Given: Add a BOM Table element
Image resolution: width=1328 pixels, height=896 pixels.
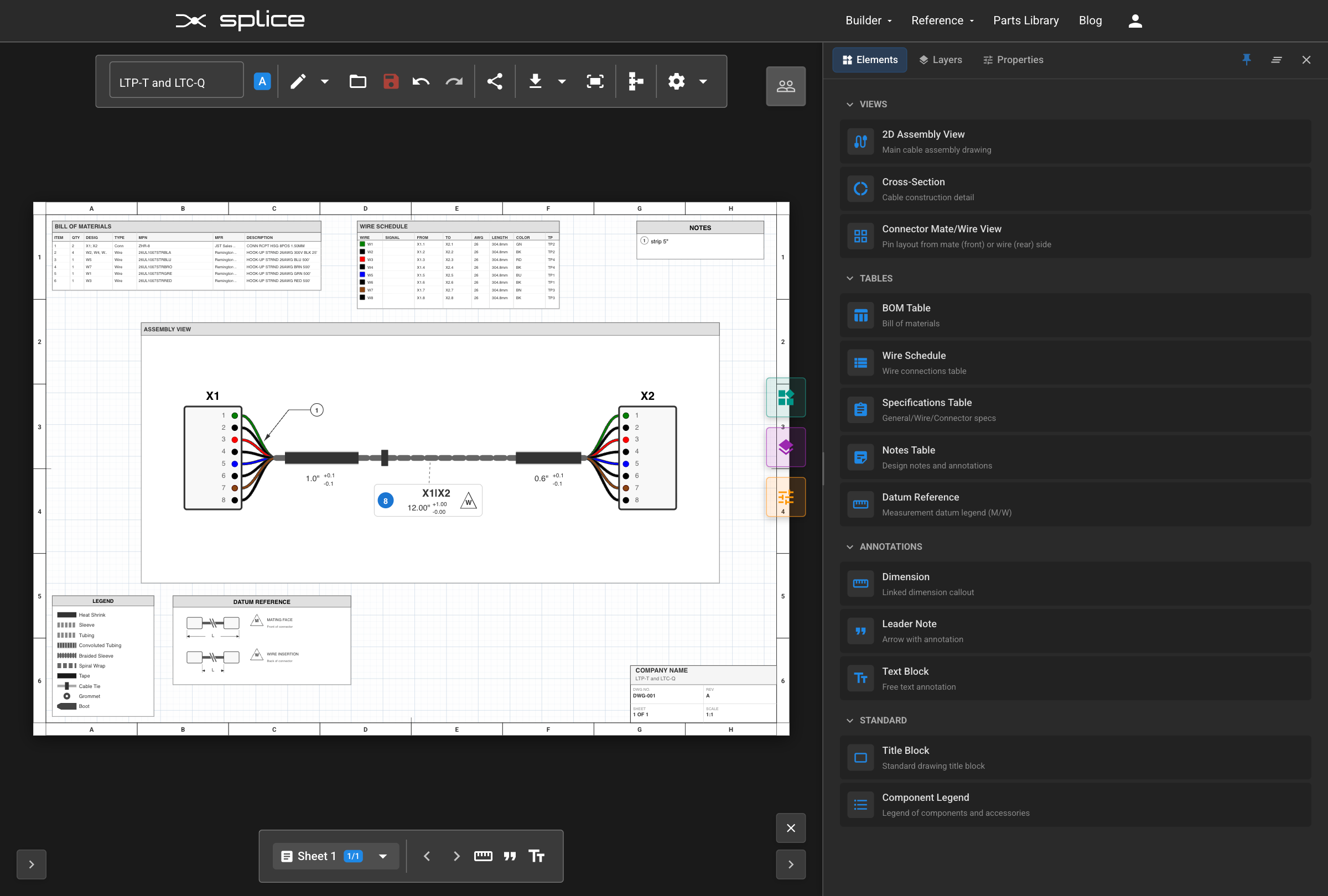Looking at the screenshot, I should (x=1074, y=315).
